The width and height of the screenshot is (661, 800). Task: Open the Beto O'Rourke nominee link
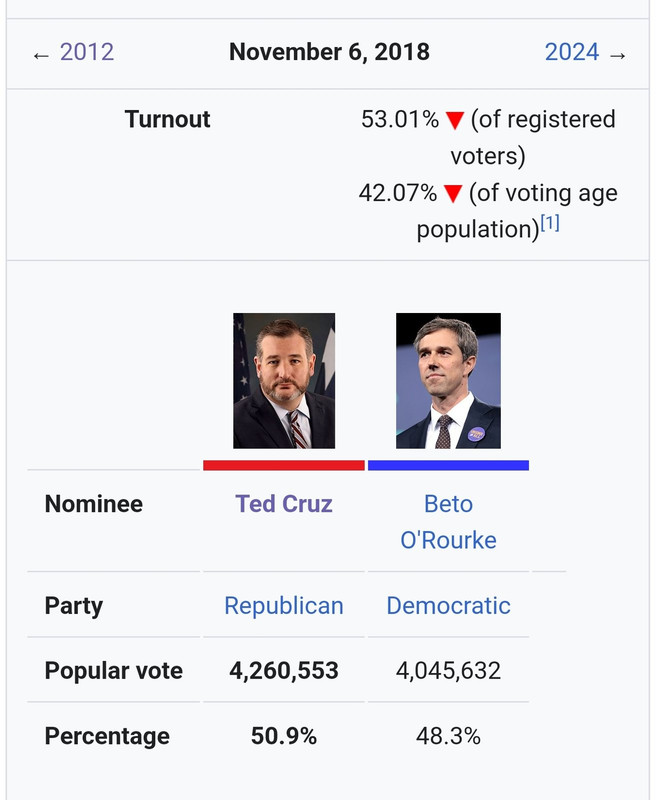448,522
